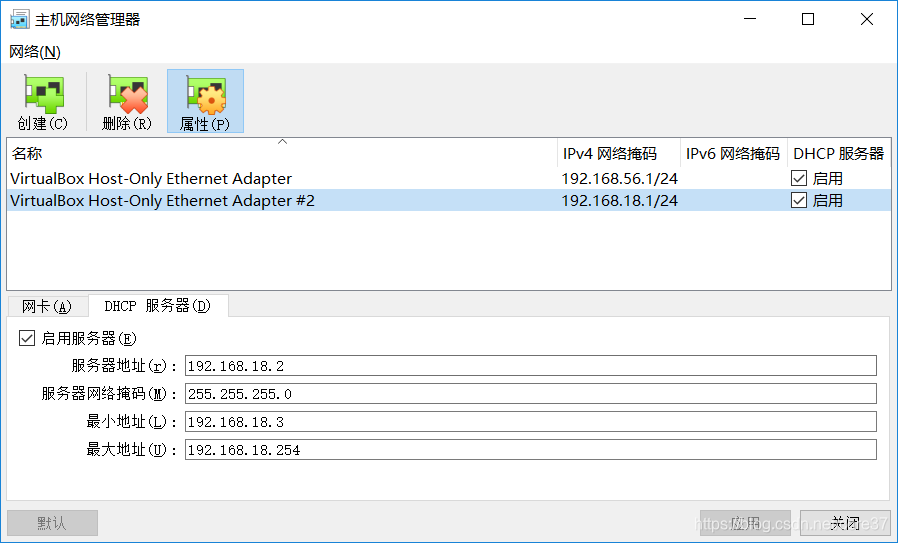The image size is (898, 543).
Task: Close the window with the X button
Action: tap(867, 19)
